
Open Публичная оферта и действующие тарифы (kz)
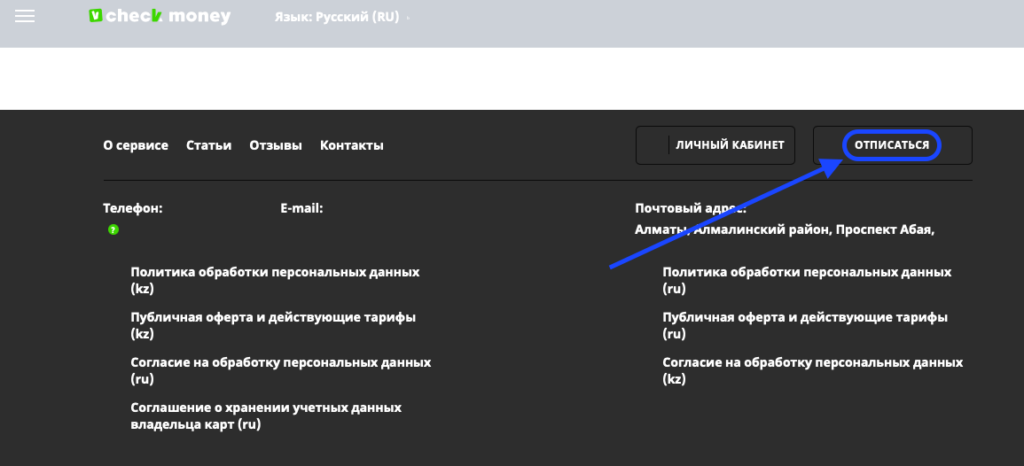(272, 325)
